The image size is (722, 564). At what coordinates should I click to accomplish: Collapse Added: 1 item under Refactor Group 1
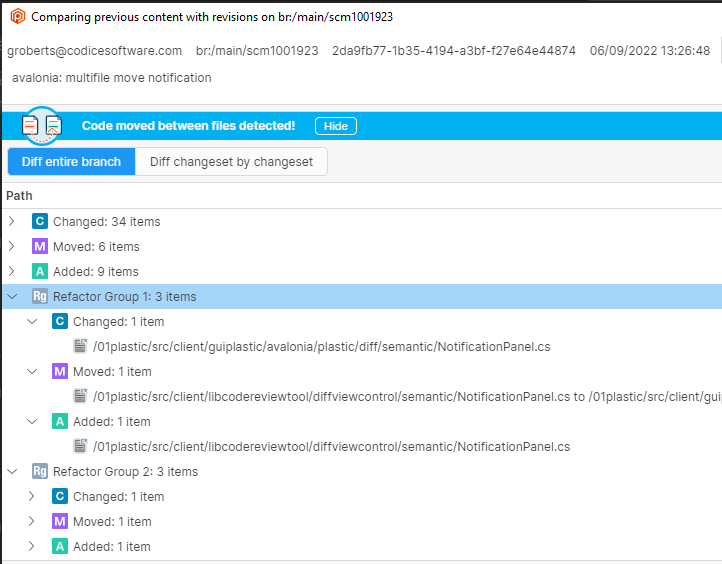[x=32, y=422]
